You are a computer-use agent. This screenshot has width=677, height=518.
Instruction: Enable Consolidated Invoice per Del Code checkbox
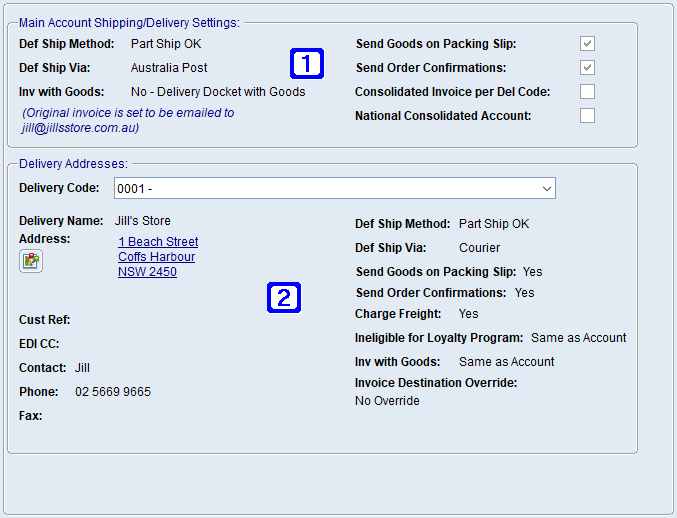(x=587, y=92)
